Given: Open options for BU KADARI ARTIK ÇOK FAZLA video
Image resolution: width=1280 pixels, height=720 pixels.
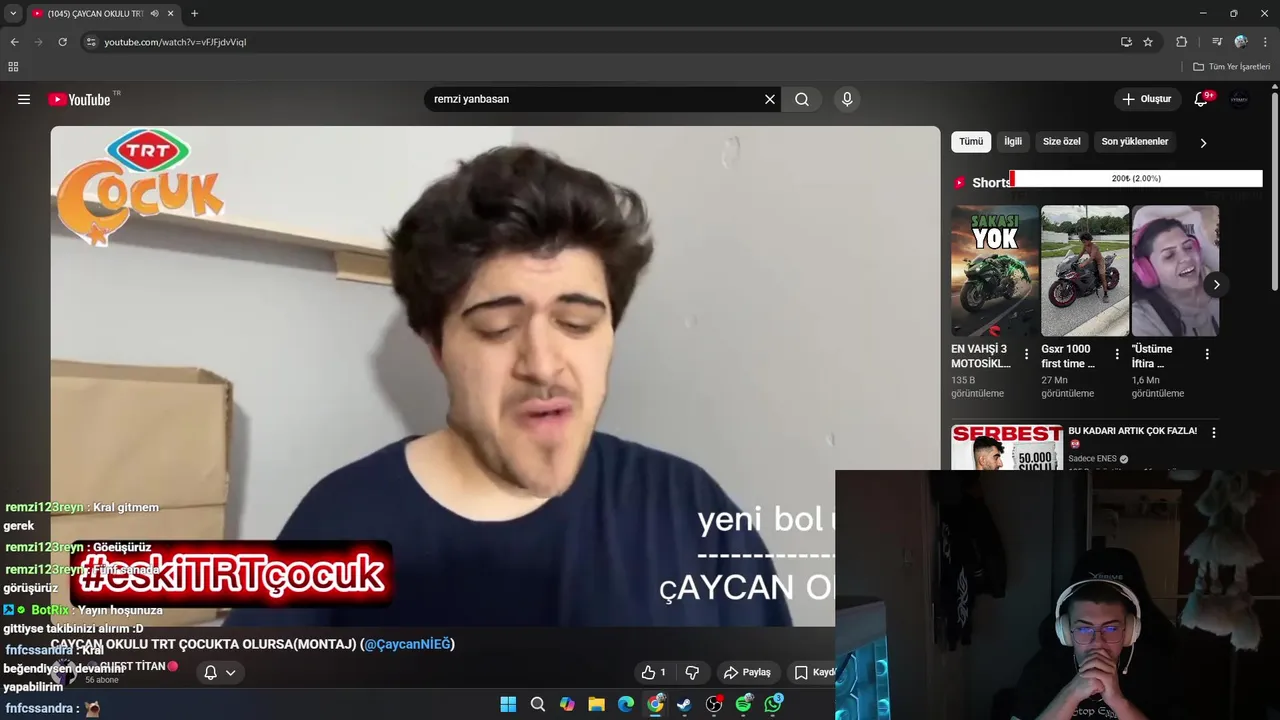Looking at the screenshot, I should (x=1214, y=433).
